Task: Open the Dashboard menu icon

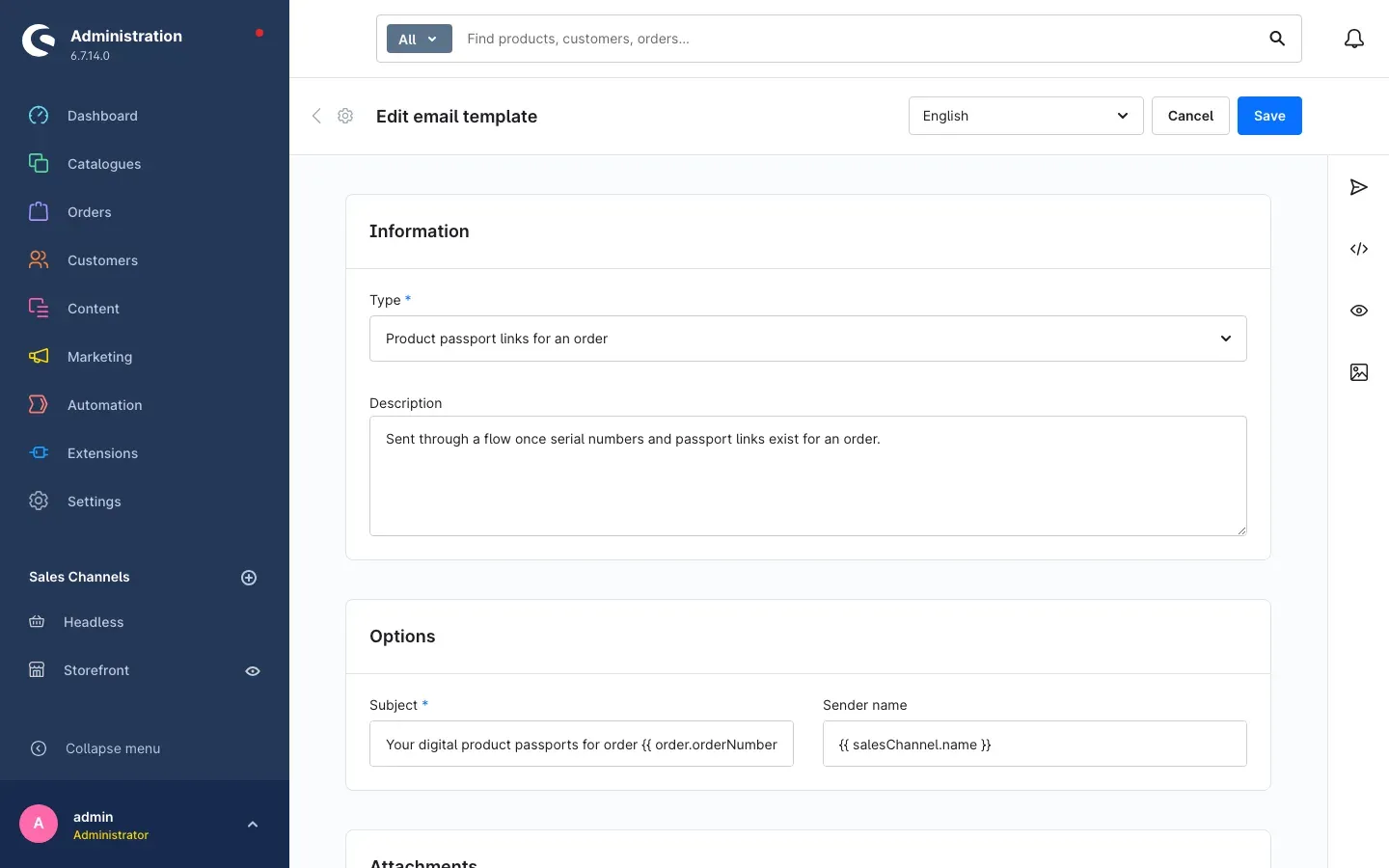Action: click(39, 116)
